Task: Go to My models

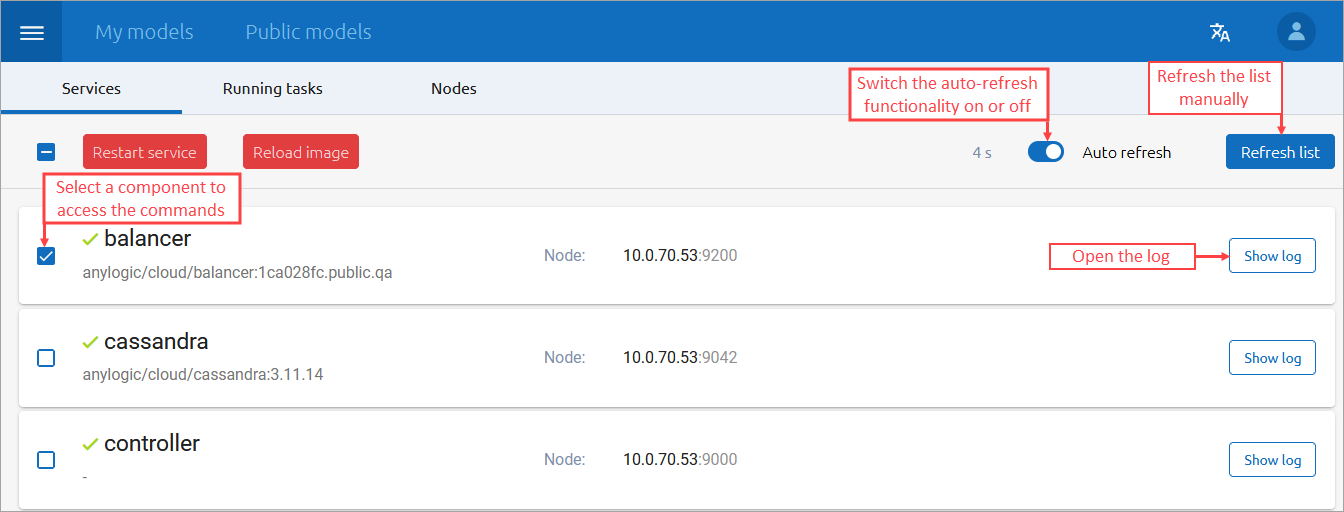Action: point(144,32)
